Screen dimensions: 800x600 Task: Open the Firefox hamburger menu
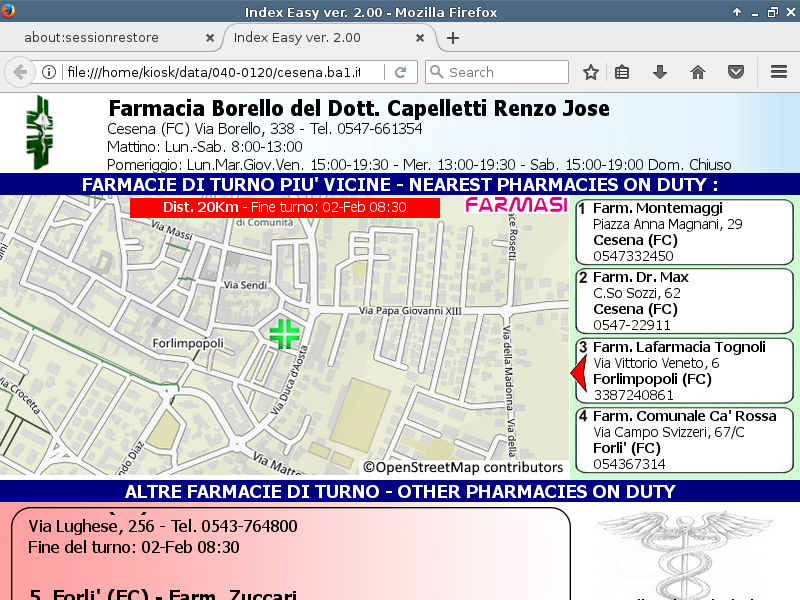779,72
